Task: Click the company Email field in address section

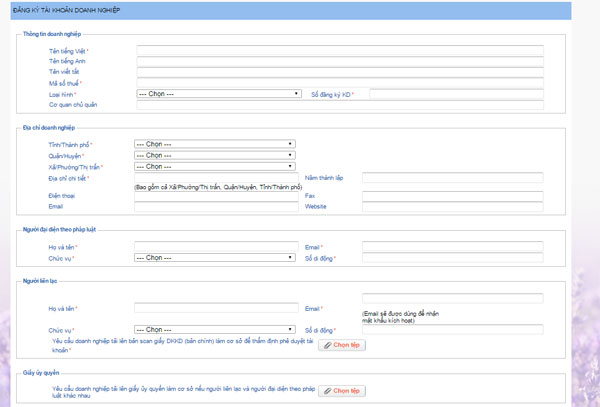Action: coord(216,207)
